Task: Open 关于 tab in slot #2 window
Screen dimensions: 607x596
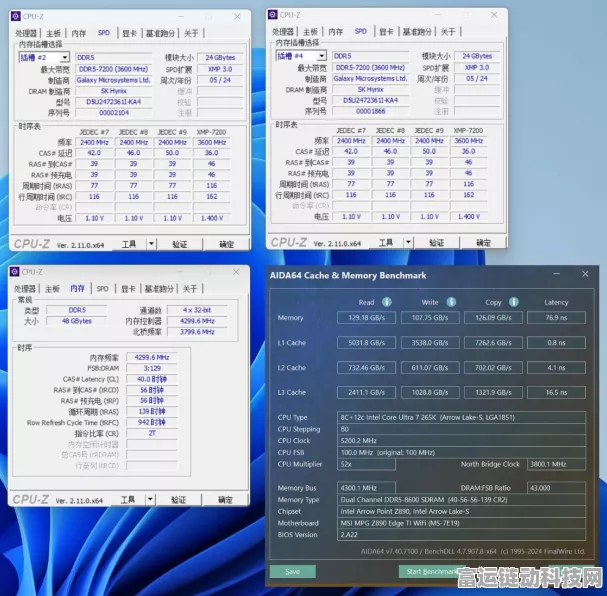Action: [191, 33]
